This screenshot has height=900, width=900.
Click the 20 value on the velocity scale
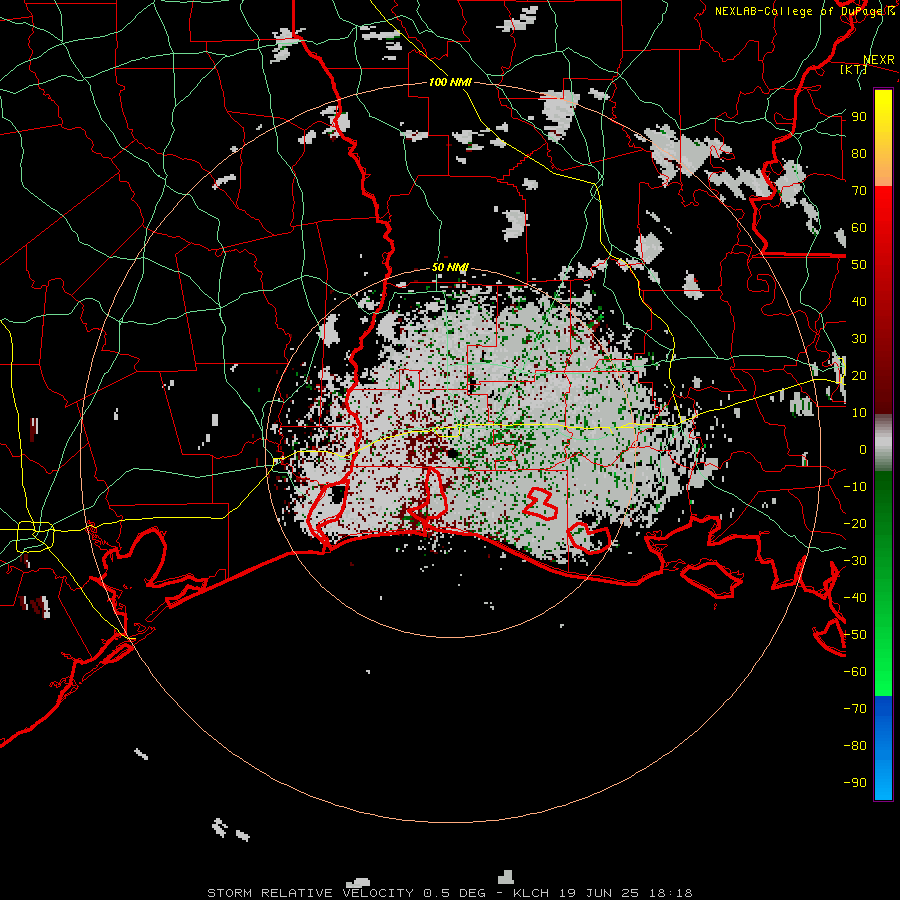tap(859, 375)
